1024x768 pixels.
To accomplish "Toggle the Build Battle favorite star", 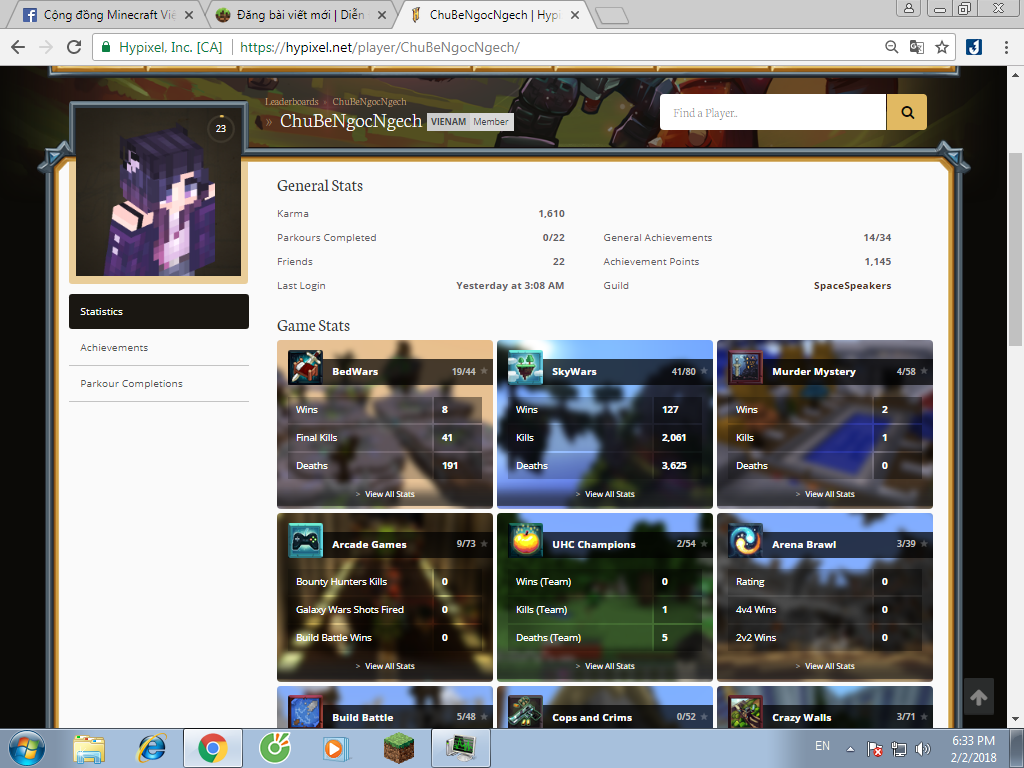I will (484, 716).
